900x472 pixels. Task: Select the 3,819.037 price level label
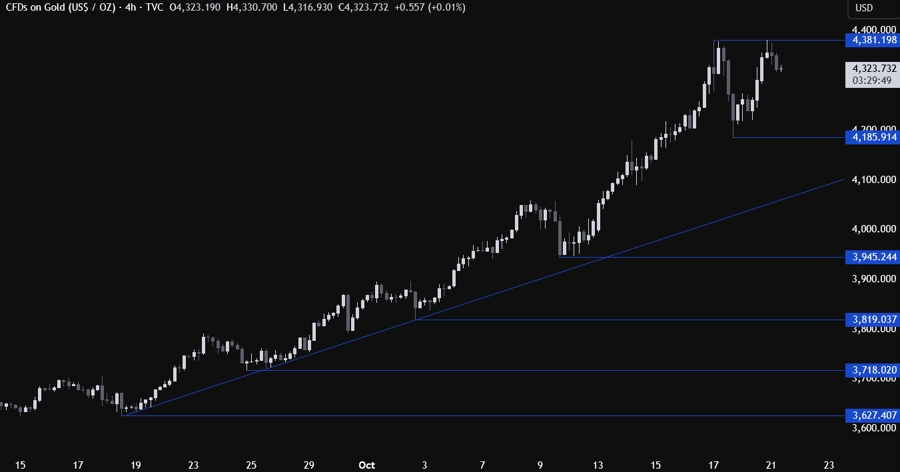tap(872, 320)
